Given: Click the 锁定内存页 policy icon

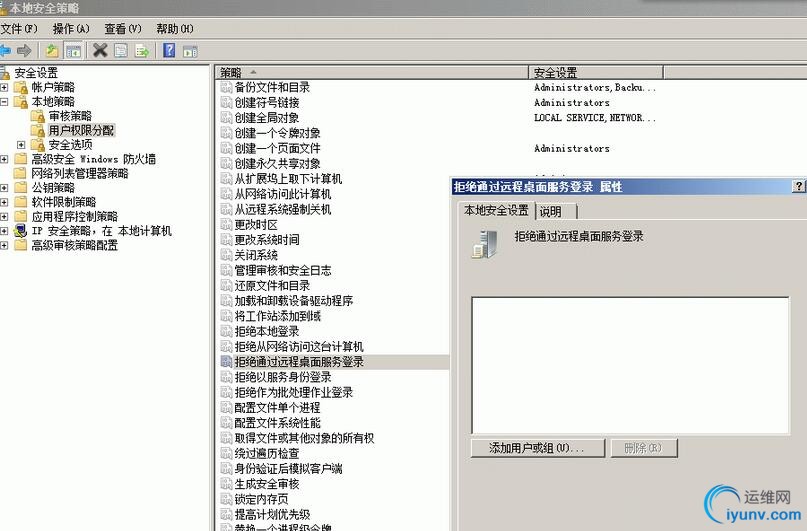Looking at the screenshot, I should [x=226, y=499].
